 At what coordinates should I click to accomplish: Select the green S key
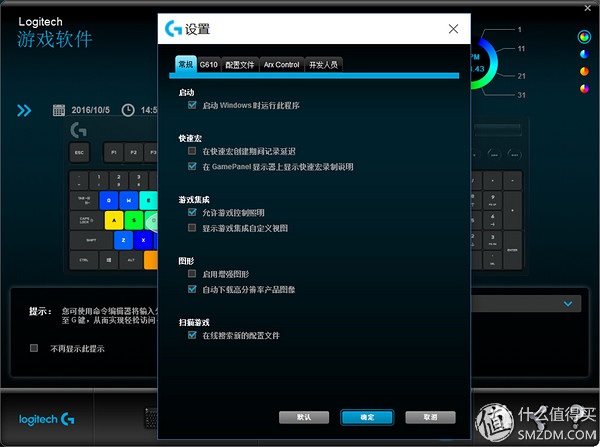134,220
